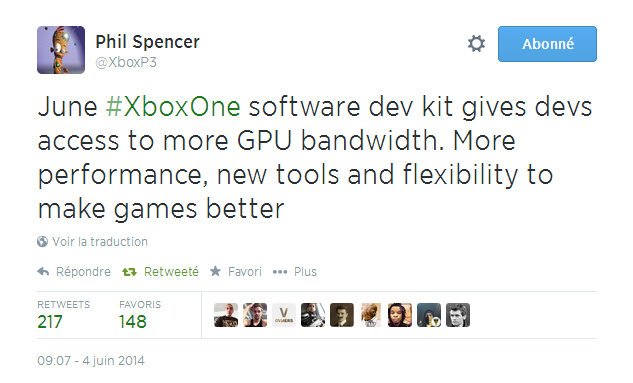This screenshot has width=633, height=383.
Task: Open Phil Spencer's profile avatar
Action: pos(61,50)
